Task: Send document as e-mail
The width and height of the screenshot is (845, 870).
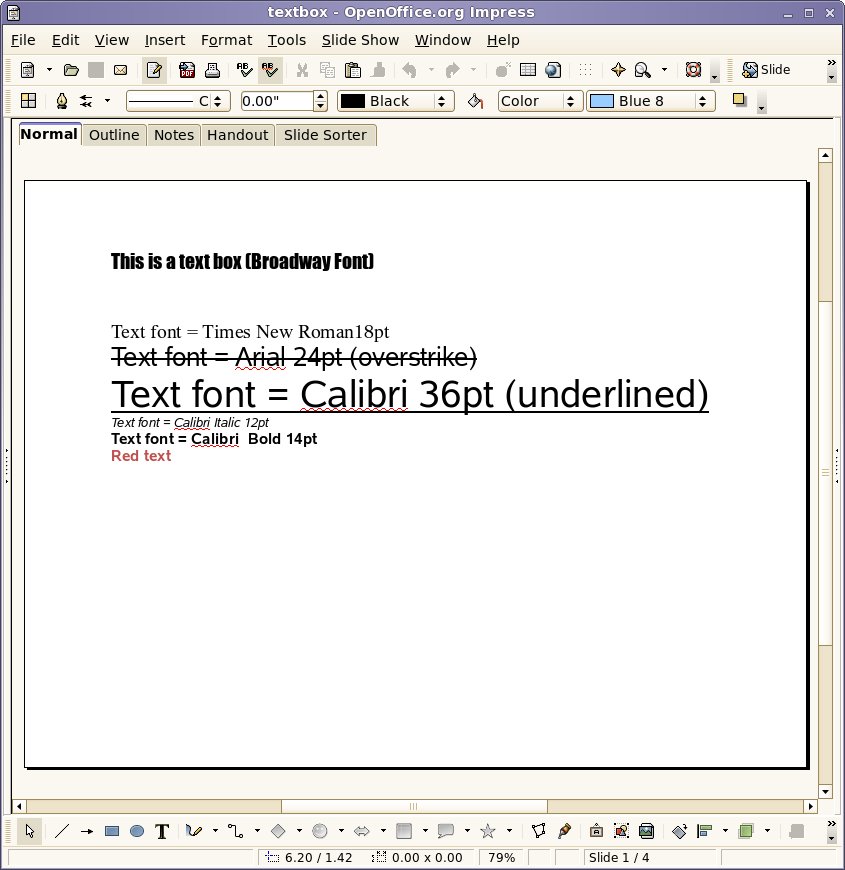Action: pyautogui.click(x=120, y=70)
